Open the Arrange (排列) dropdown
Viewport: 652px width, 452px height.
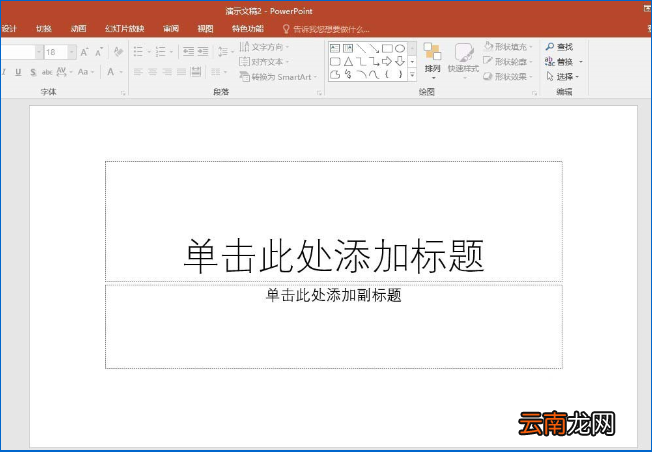[x=432, y=61]
